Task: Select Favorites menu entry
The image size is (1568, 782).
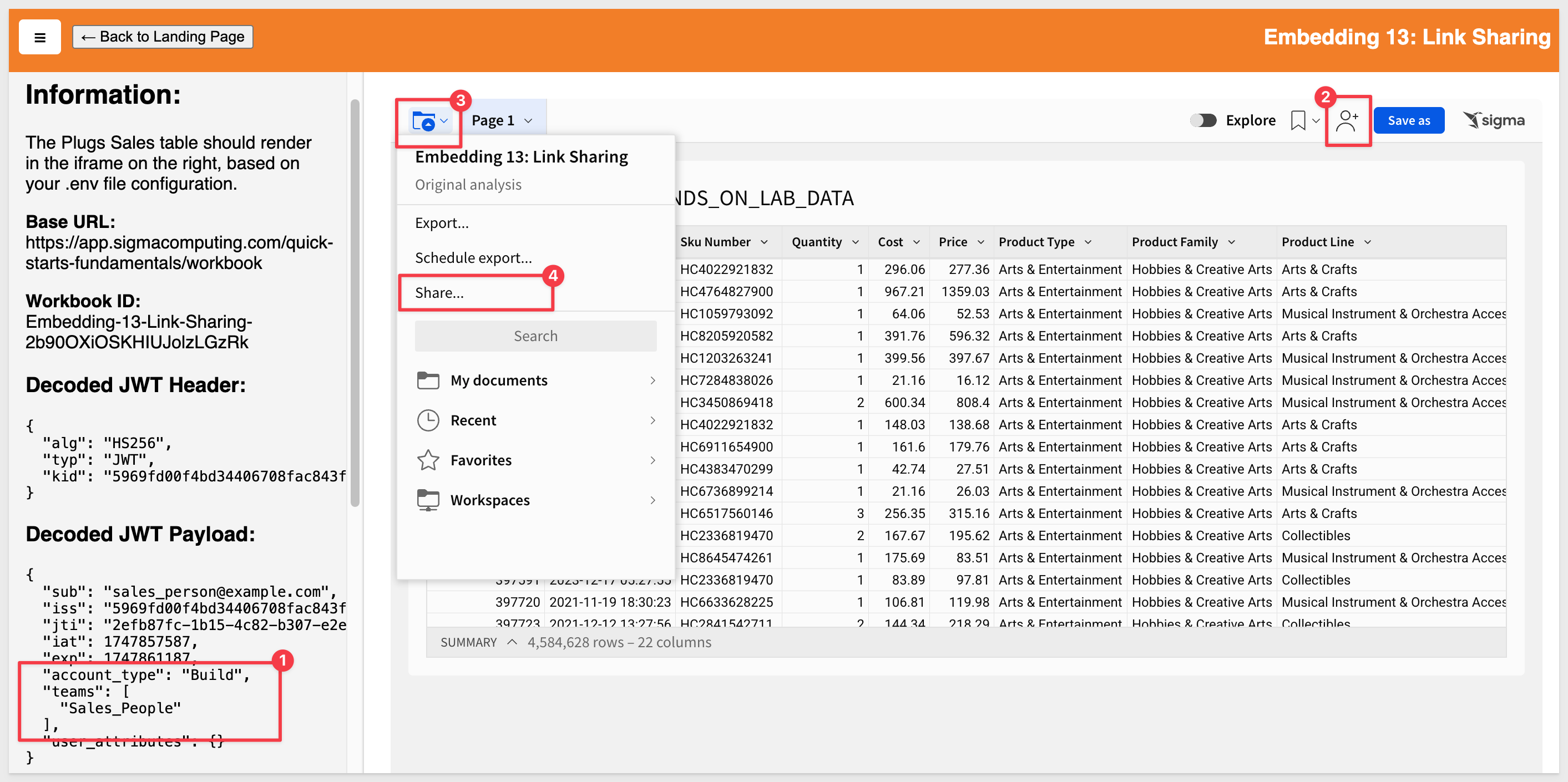Action: (x=535, y=460)
